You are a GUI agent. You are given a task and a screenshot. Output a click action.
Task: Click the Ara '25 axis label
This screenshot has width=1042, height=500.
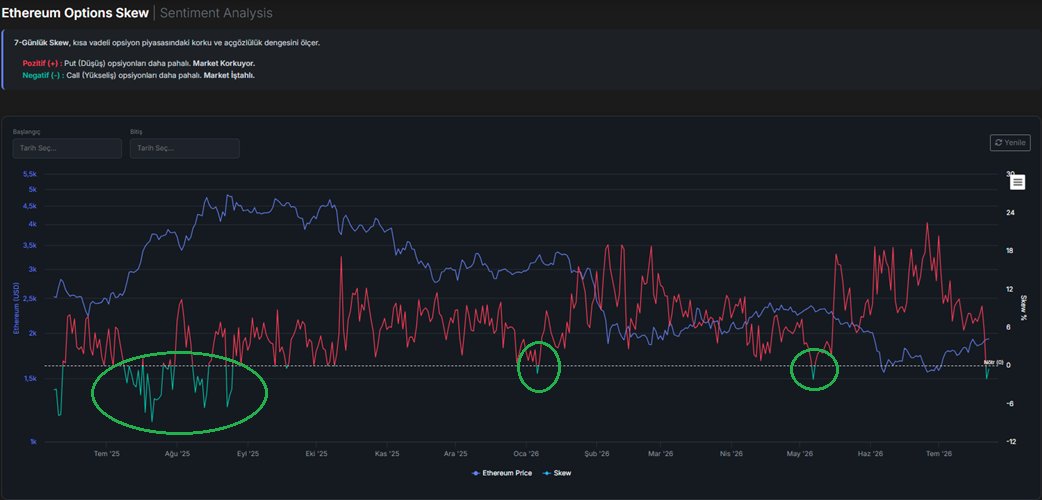[456, 453]
